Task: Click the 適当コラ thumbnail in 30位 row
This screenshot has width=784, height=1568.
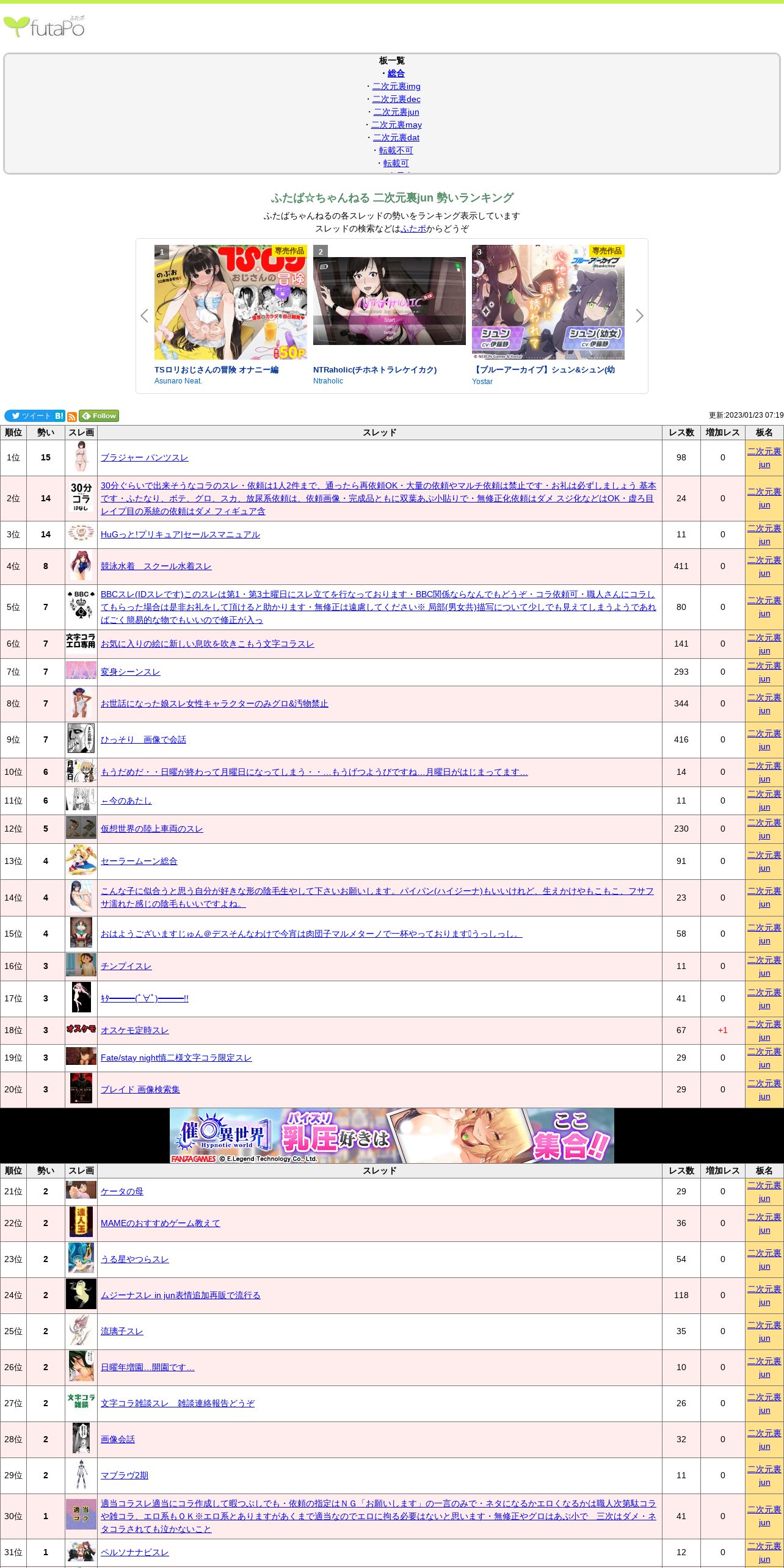Action: click(81, 1513)
